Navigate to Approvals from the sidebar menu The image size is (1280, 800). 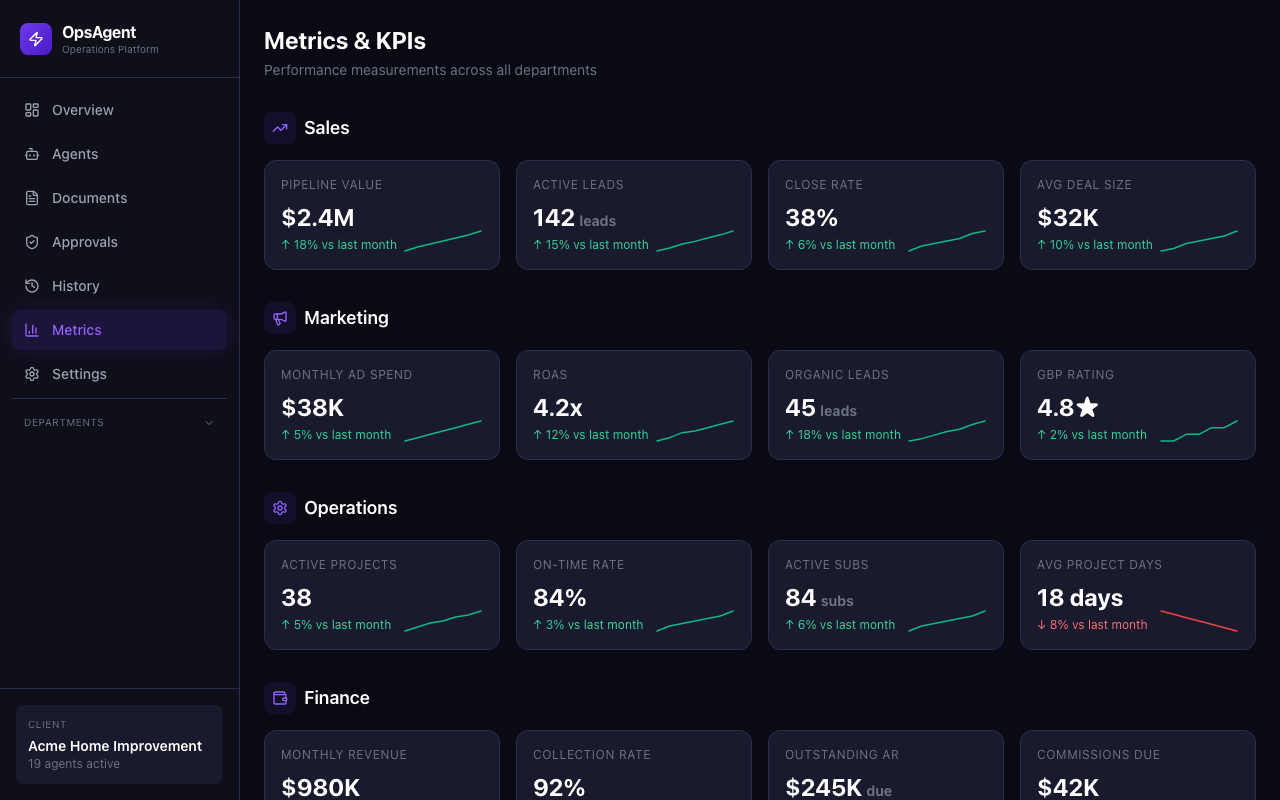(84, 242)
